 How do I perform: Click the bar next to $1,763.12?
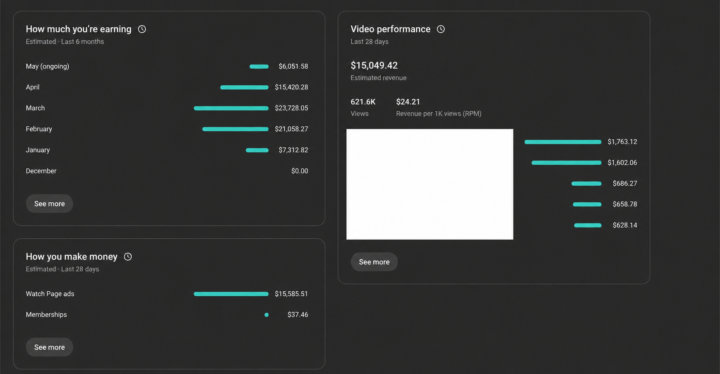pyautogui.click(x=563, y=142)
